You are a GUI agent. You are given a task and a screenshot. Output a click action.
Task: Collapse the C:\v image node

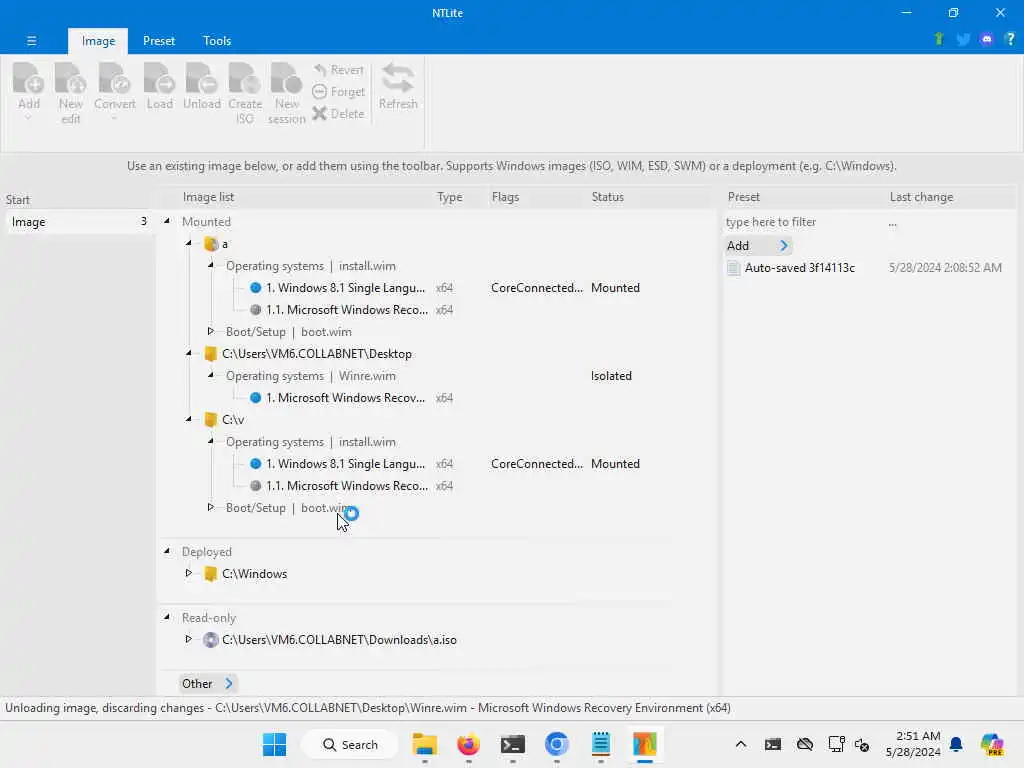point(189,419)
